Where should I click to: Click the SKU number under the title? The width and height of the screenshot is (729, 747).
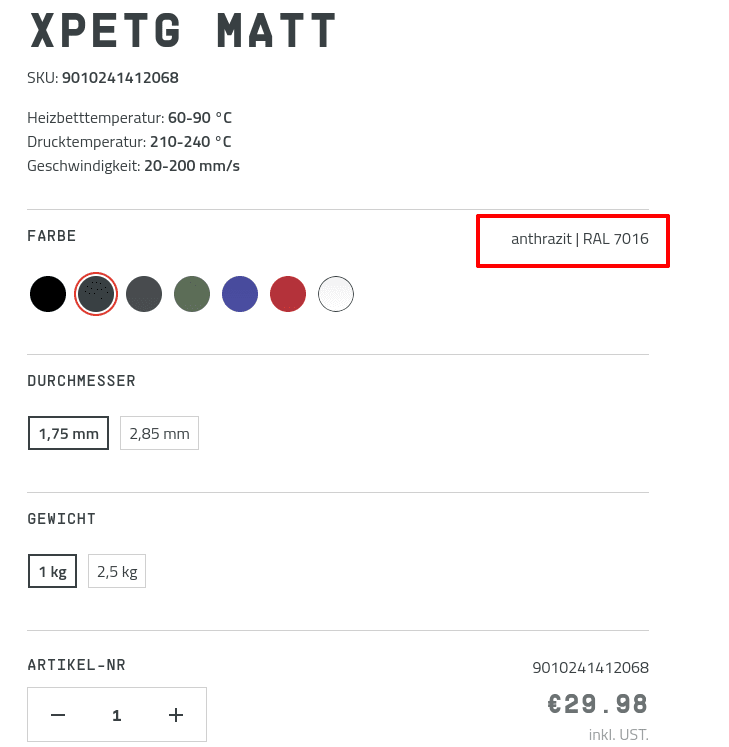coord(120,78)
